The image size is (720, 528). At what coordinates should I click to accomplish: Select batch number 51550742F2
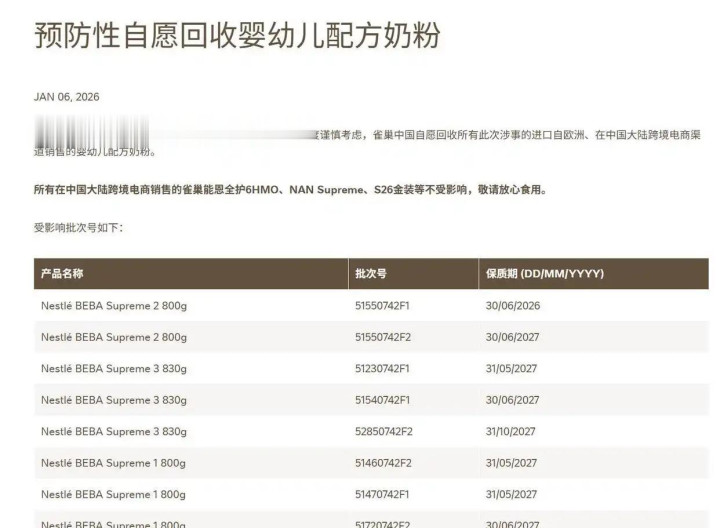[x=383, y=337]
